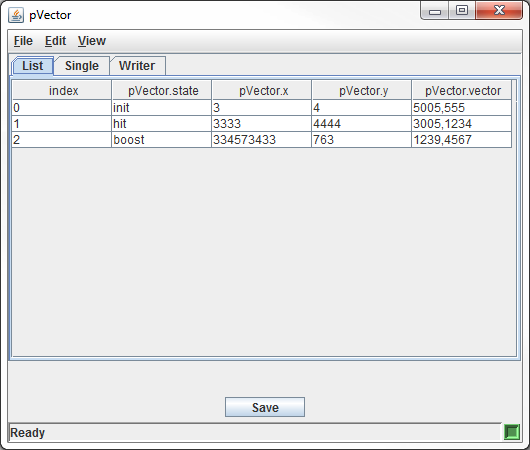Open the File menu
Screen dimensions: 530x450
pyautogui.click(x=23, y=41)
